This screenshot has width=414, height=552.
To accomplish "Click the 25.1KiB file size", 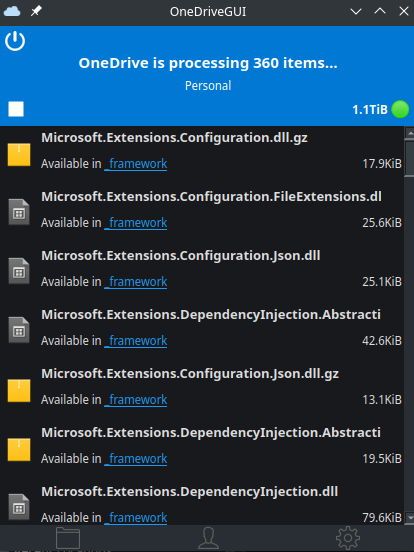I will [382, 282].
